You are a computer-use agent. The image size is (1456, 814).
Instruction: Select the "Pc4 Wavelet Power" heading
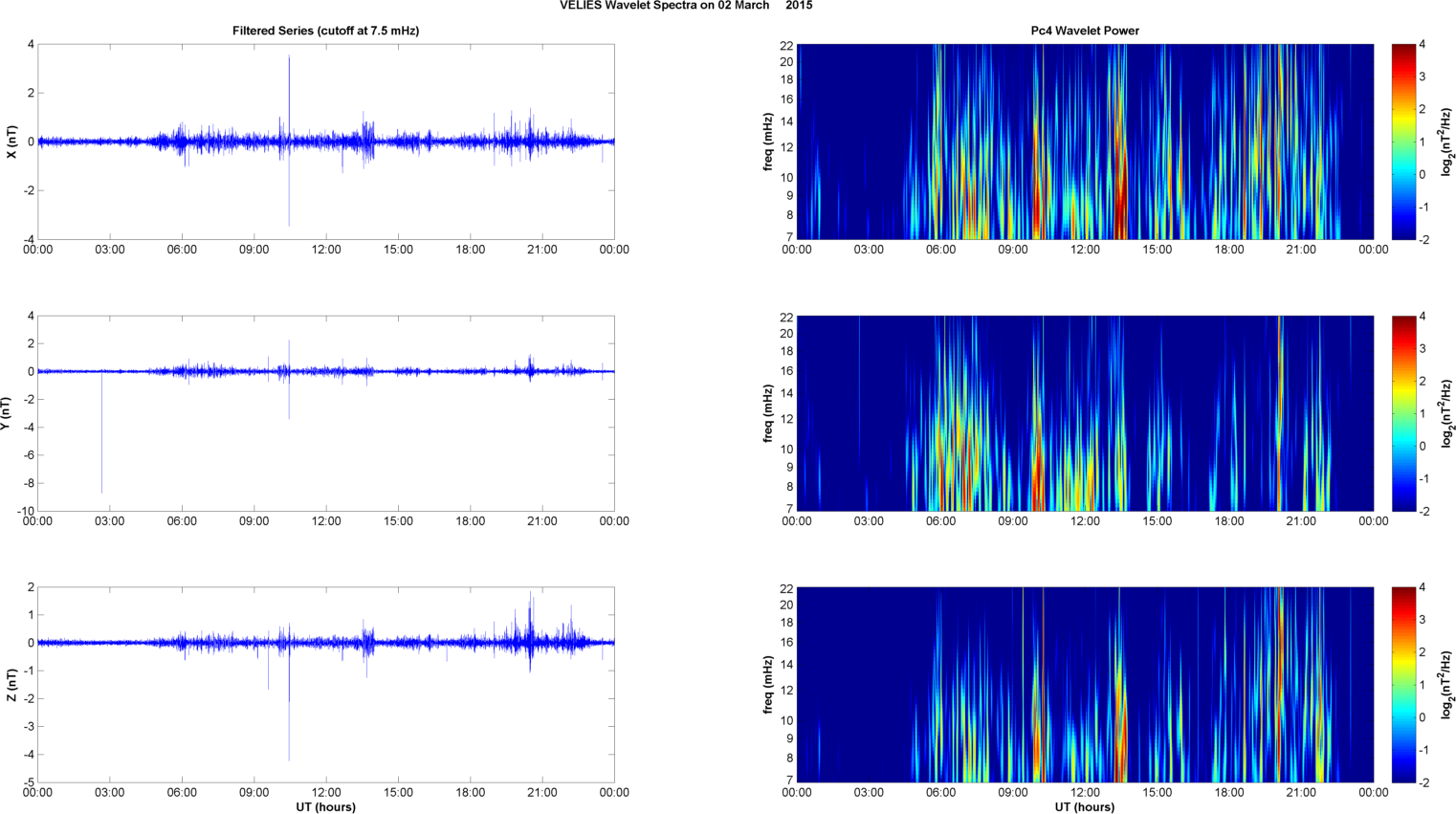(1085, 31)
